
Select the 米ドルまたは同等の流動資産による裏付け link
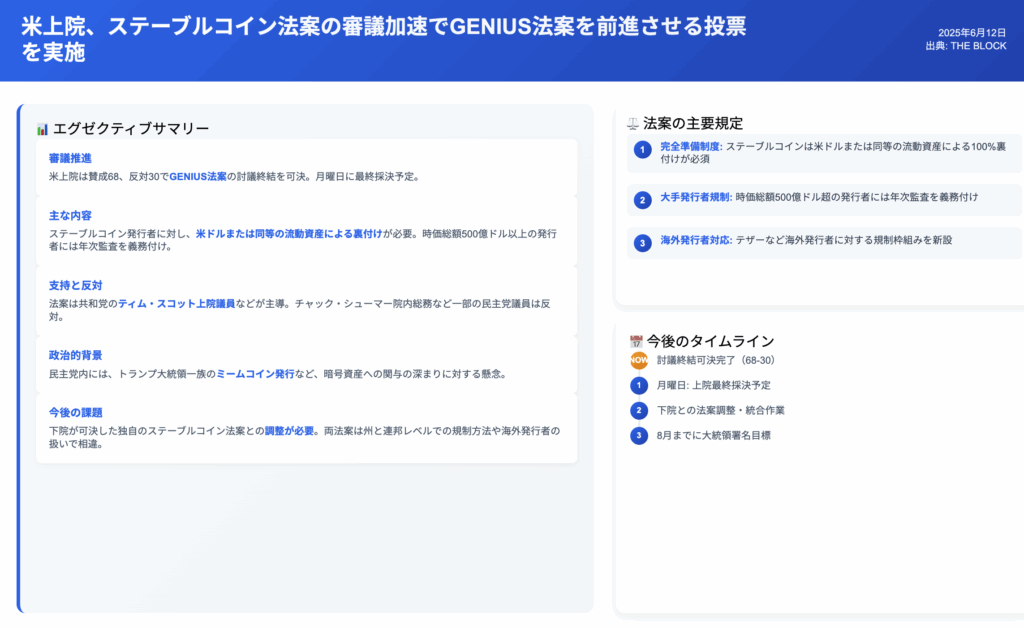pos(289,234)
